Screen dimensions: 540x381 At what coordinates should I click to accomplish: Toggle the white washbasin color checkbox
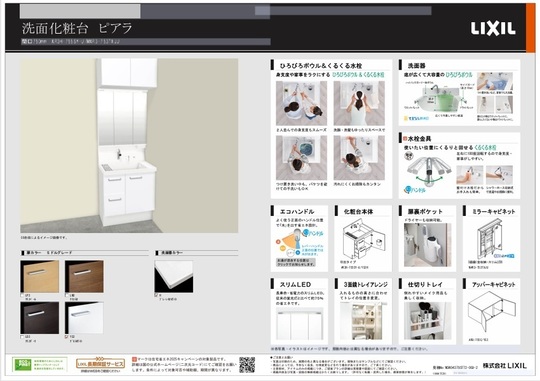pyautogui.click(x=157, y=296)
